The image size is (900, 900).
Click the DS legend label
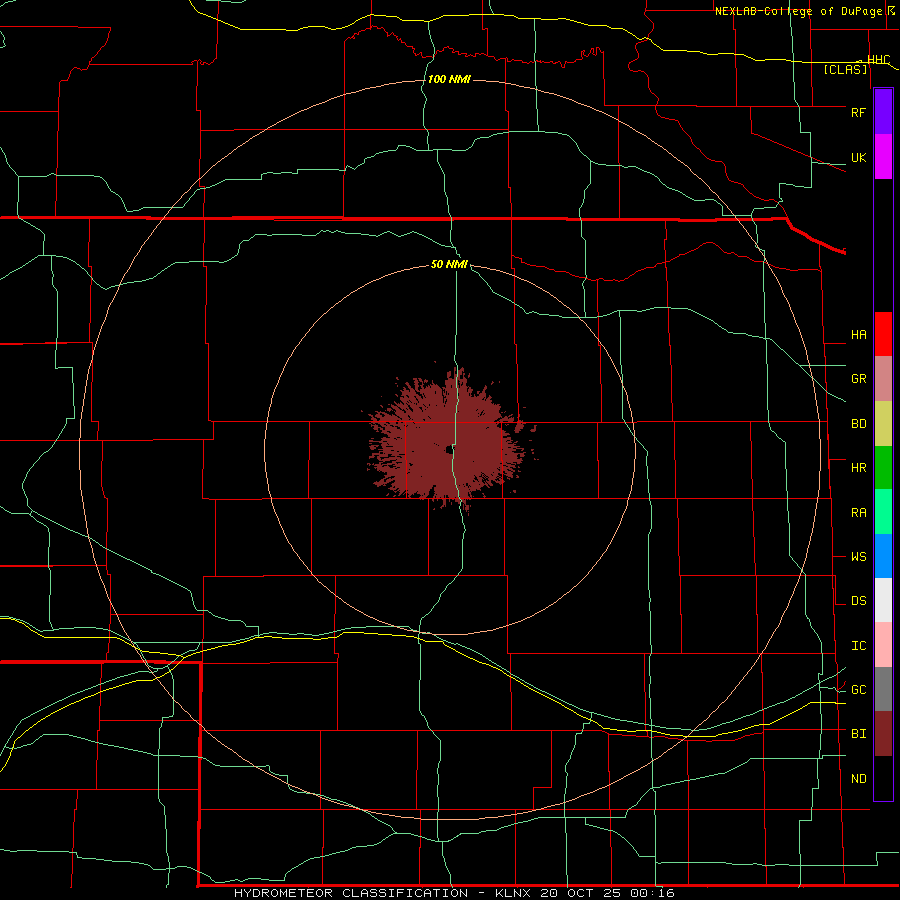click(x=858, y=601)
